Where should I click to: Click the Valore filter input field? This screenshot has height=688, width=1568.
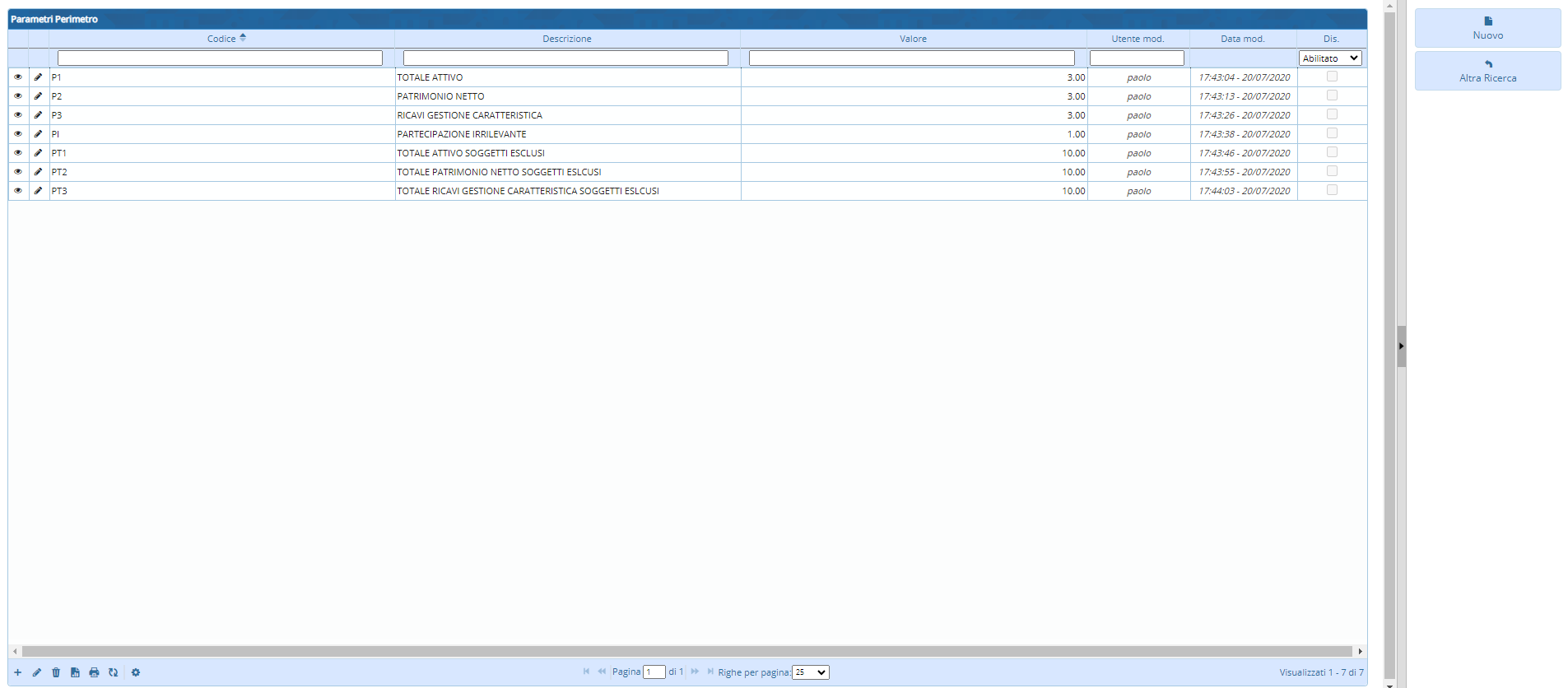(x=911, y=58)
